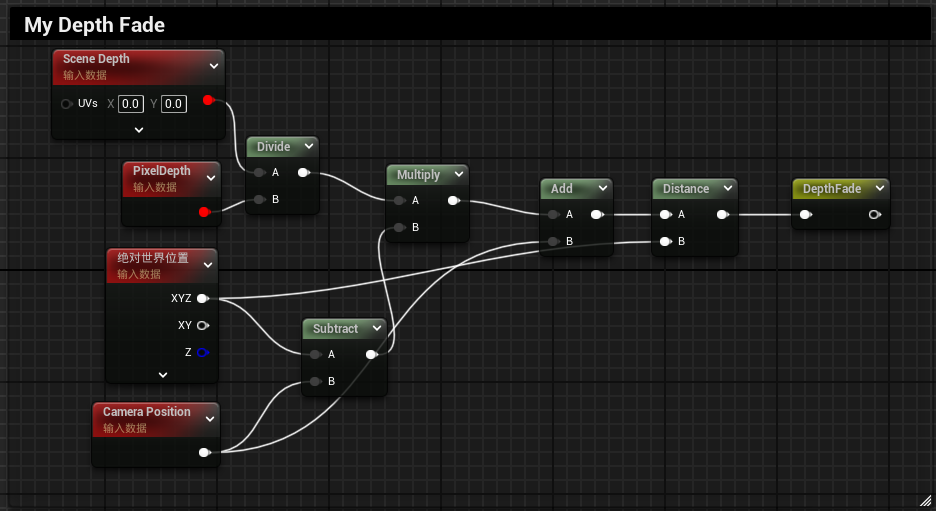Viewport: 936px width, 511px height.
Task: Click the comment box resize handle
Action: click(925, 500)
